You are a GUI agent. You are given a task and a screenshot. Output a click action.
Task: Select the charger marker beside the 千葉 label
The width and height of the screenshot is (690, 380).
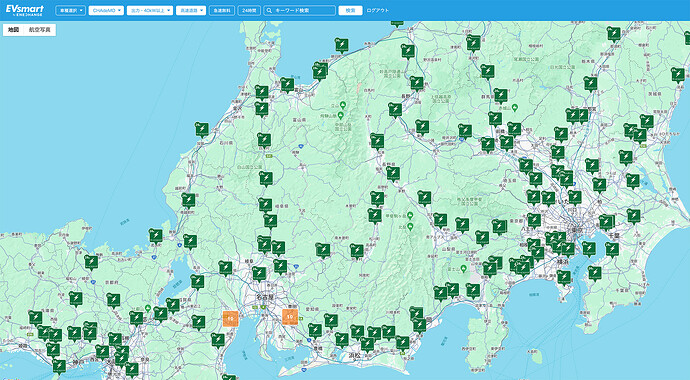click(x=612, y=249)
